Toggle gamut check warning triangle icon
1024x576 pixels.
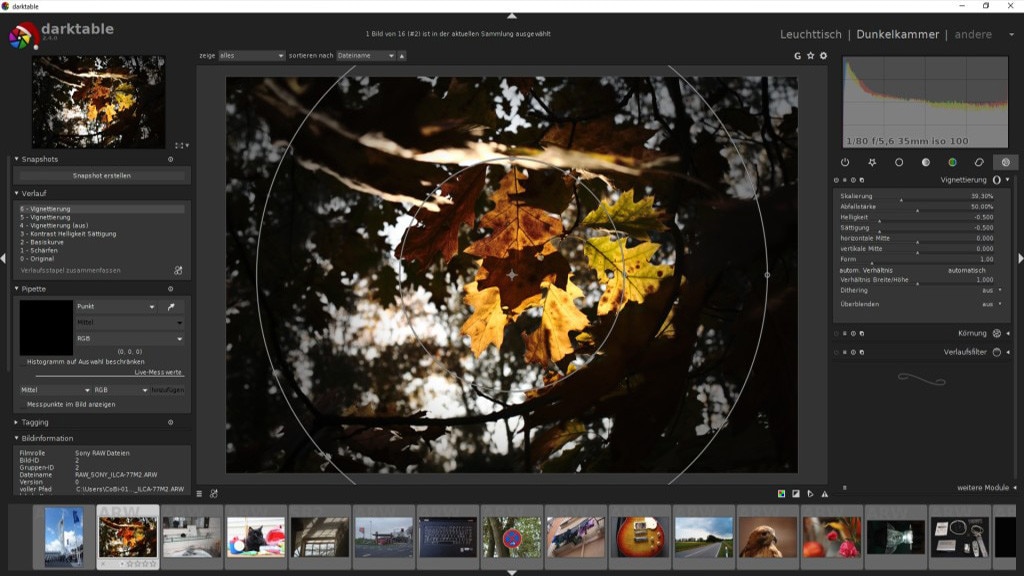(824, 494)
